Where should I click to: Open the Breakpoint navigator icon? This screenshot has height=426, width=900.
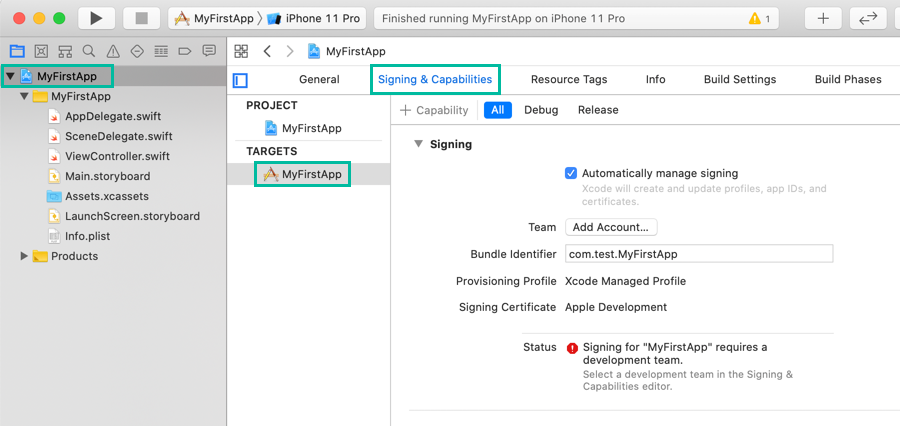tap(185, 51)
